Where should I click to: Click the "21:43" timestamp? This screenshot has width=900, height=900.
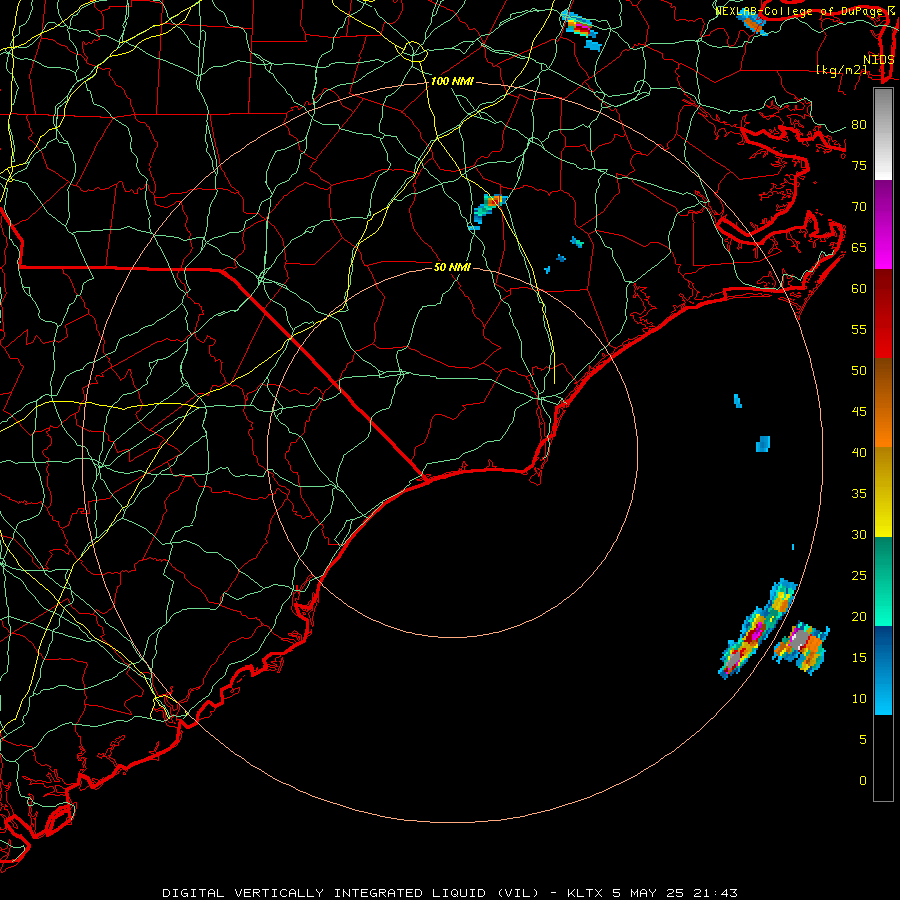coord(717,893)
